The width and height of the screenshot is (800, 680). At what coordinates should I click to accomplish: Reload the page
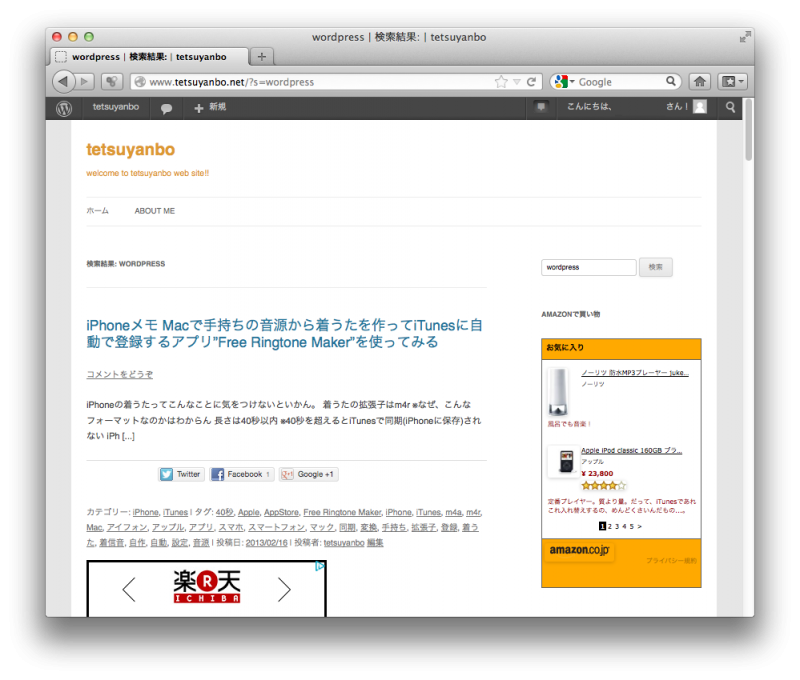click(x=531, y=82)
